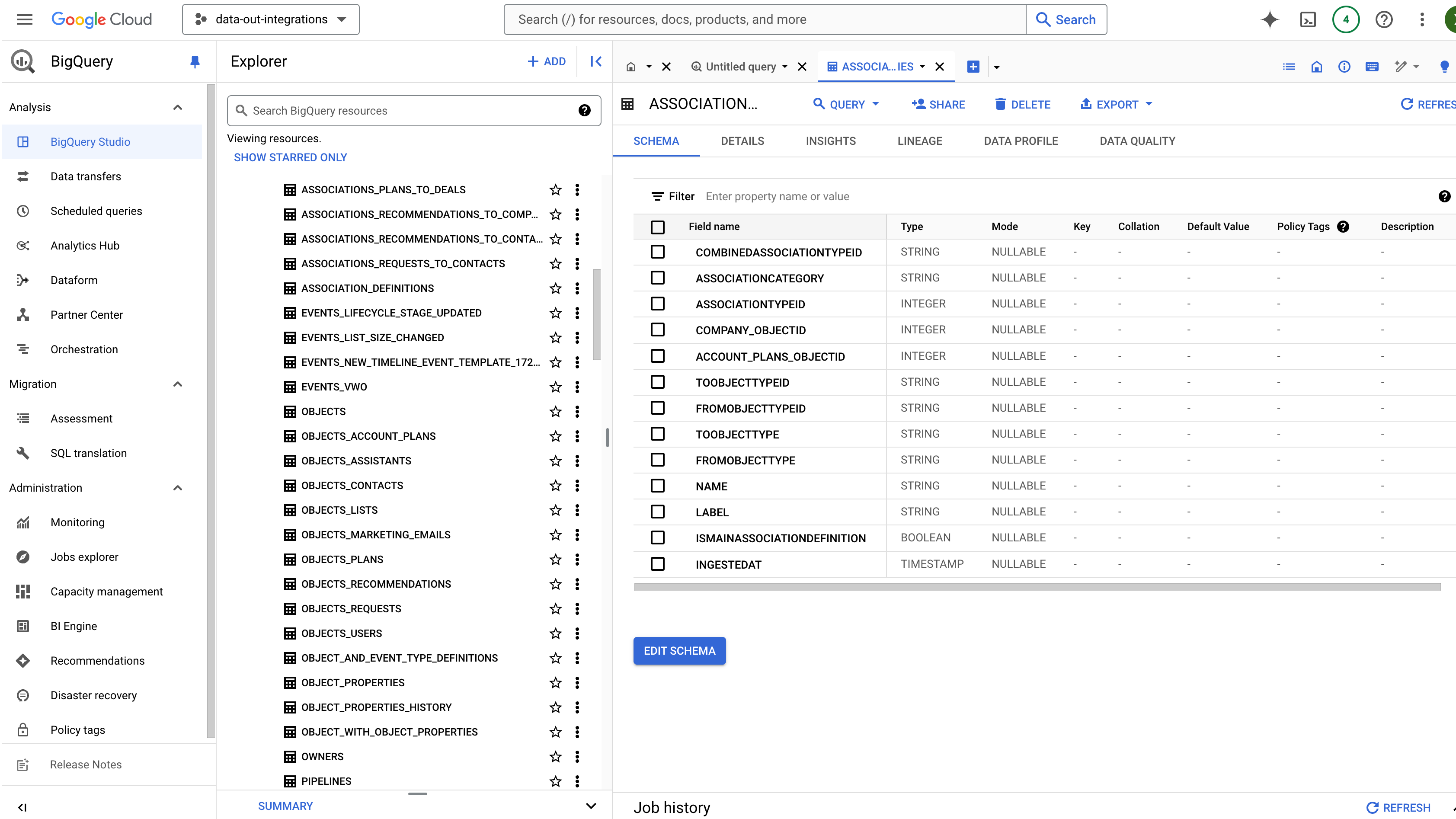Image resolution: width=1456 pixels, height=819 pixels.
Task: Check the ASSOCIATIONCATEGORY field
Action: click(657, 278)
